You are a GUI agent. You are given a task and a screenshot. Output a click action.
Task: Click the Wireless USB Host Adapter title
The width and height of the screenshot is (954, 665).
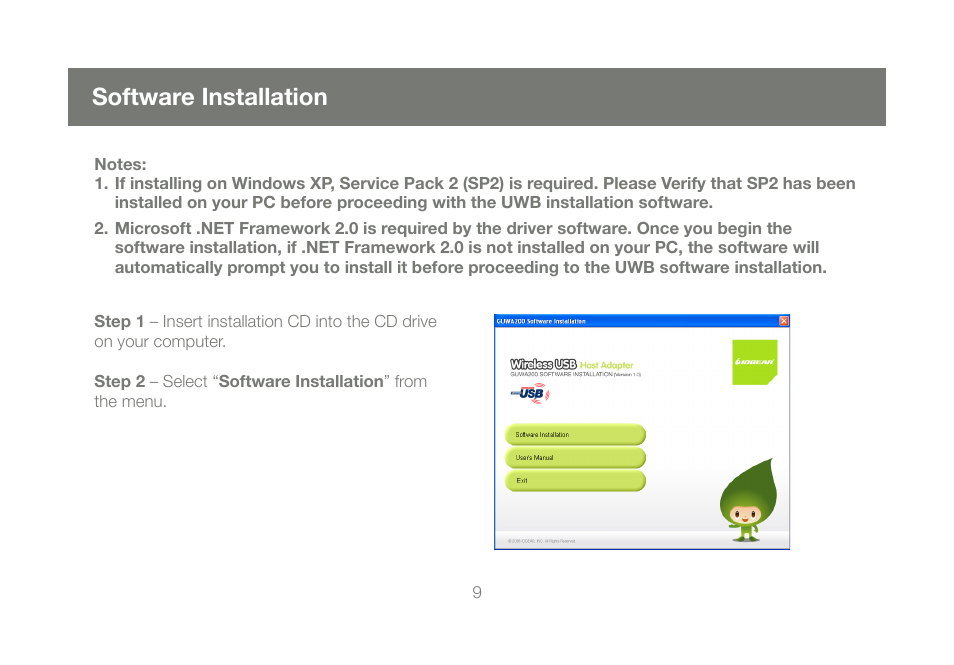coord(571,364)
